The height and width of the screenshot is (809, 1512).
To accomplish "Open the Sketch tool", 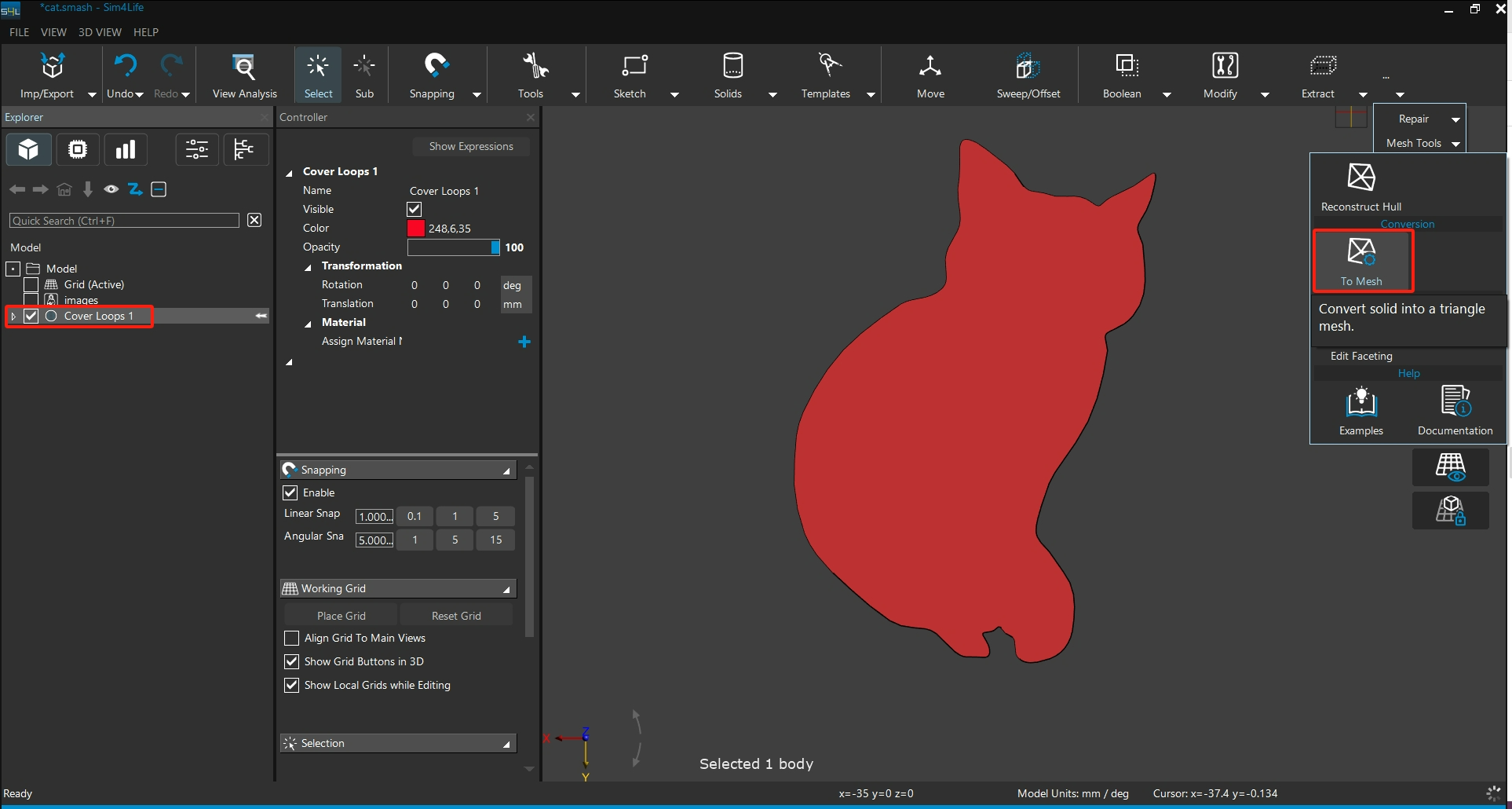I will [633, 68].
